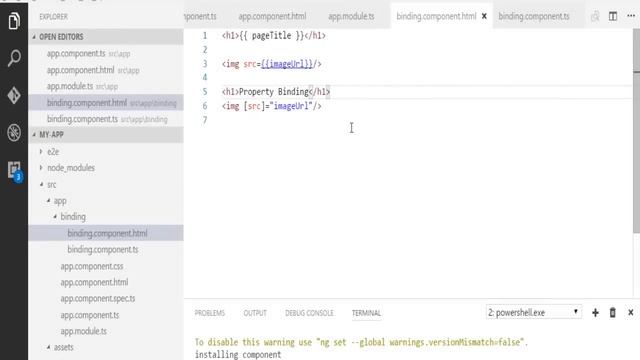Open the Source Control view
The width and height of the screenshot is (640, 360).
point(14,96)
